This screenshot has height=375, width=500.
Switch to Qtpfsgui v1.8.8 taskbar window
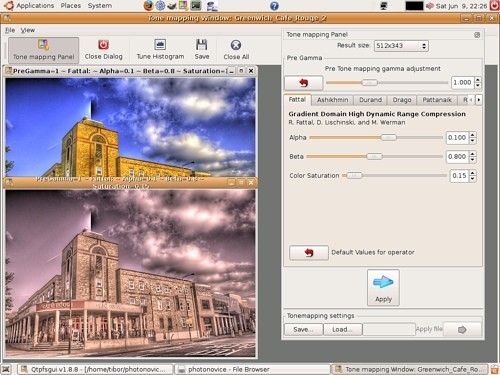95,369
